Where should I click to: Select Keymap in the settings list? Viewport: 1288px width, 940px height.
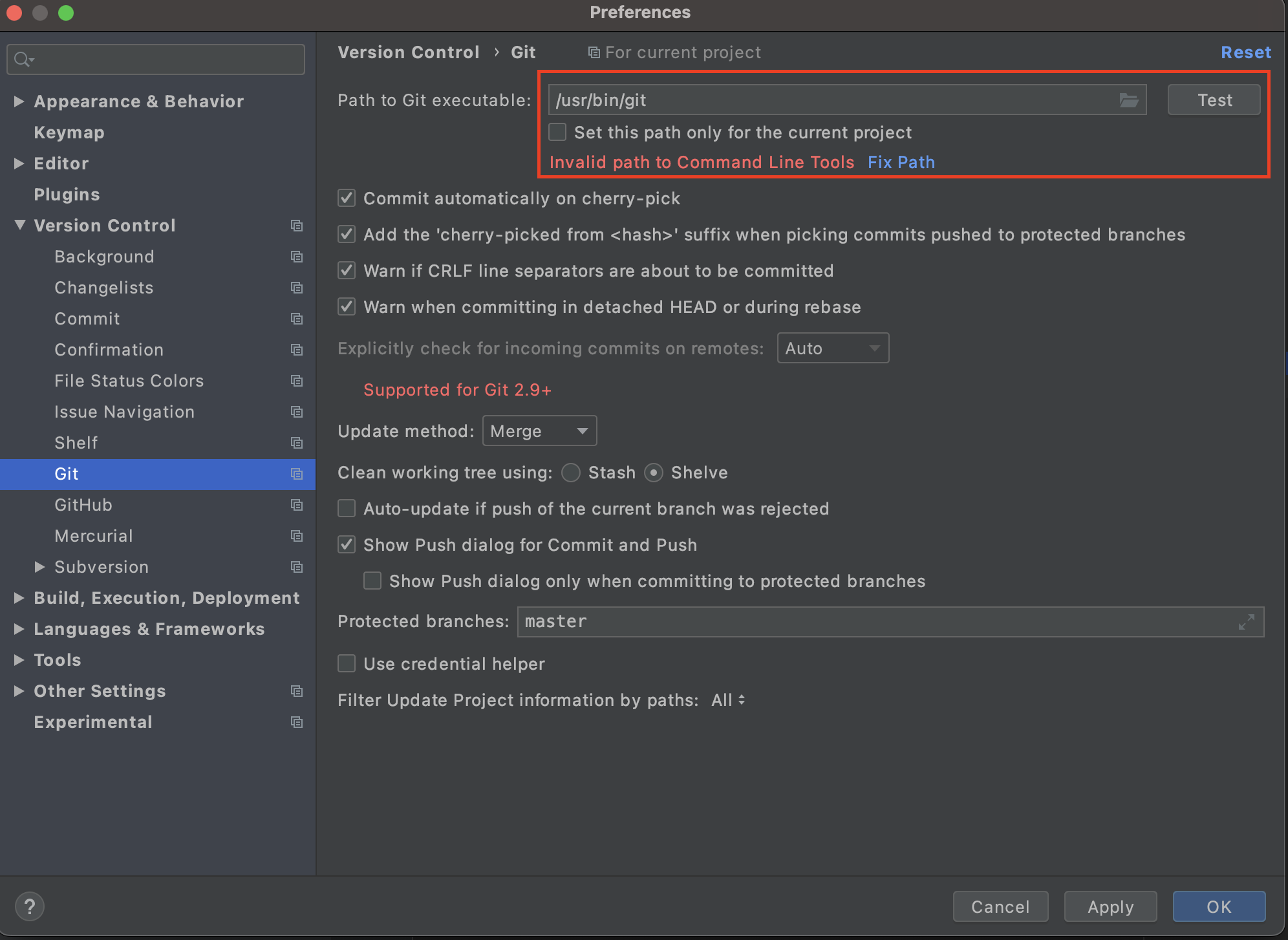pos(69,133)
